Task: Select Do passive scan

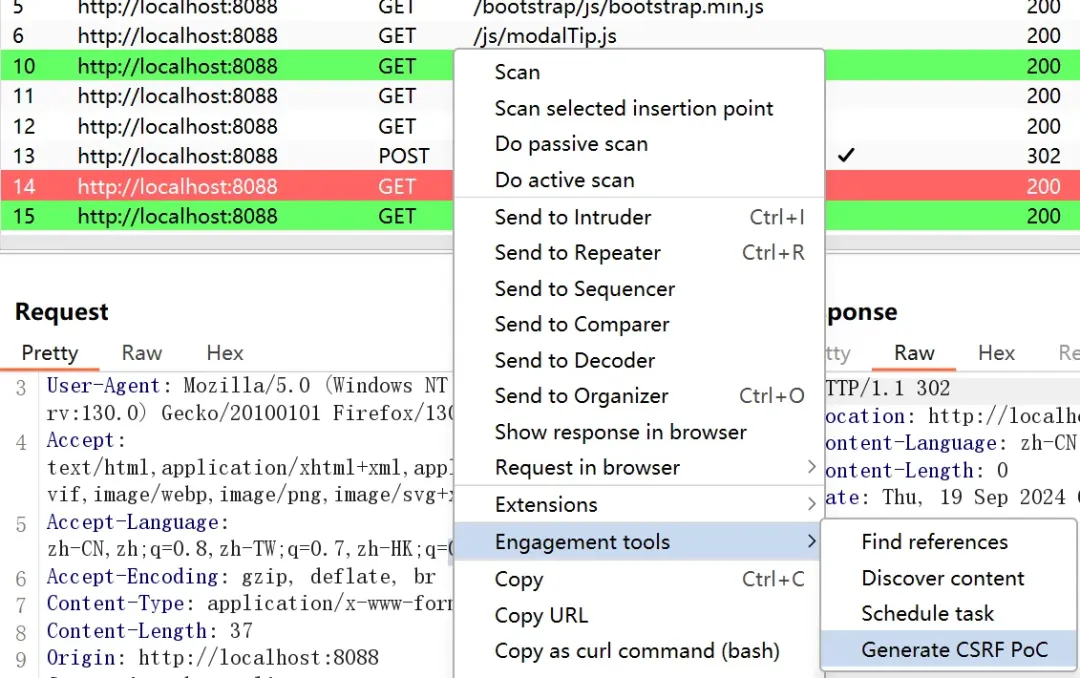Action: [x=571, y=144]
